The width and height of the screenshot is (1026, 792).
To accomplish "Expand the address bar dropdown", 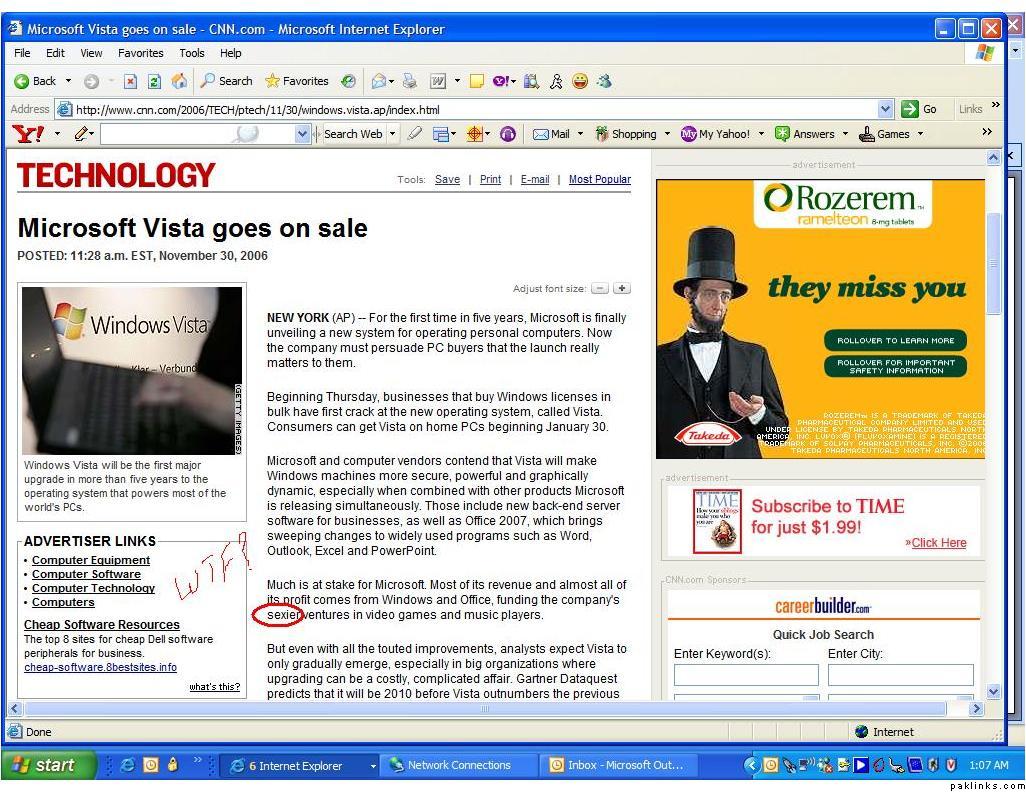I will 885,109.
